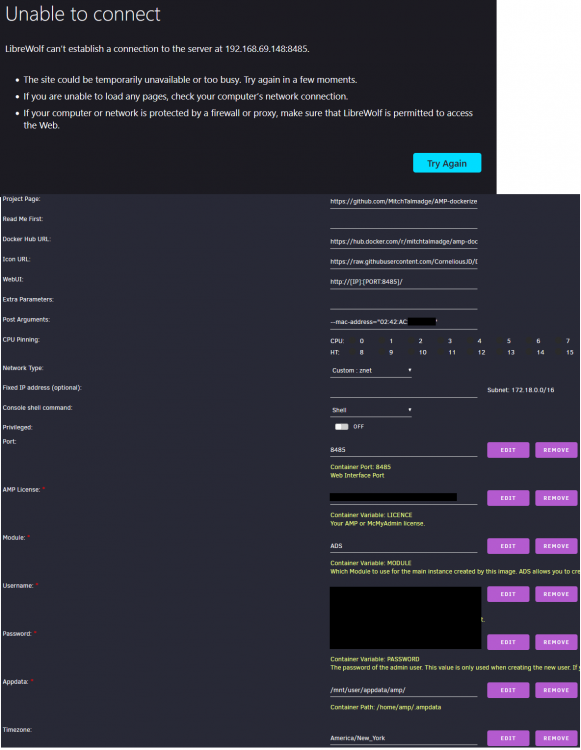Click the Project Page URL field
Viewport: 581px width, 750px height.
(x=403, y=202)
